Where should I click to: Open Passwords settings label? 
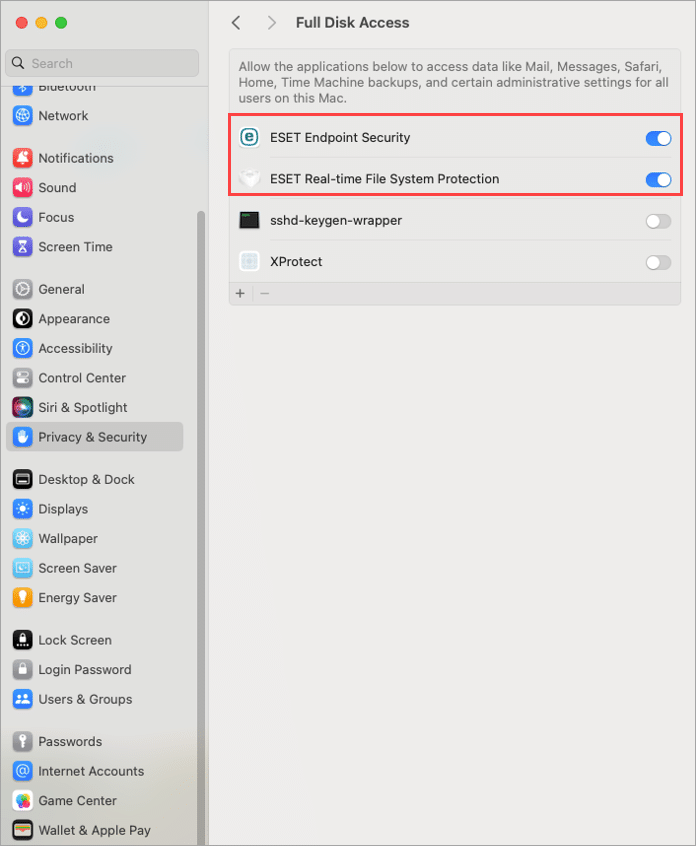point(70,742)
